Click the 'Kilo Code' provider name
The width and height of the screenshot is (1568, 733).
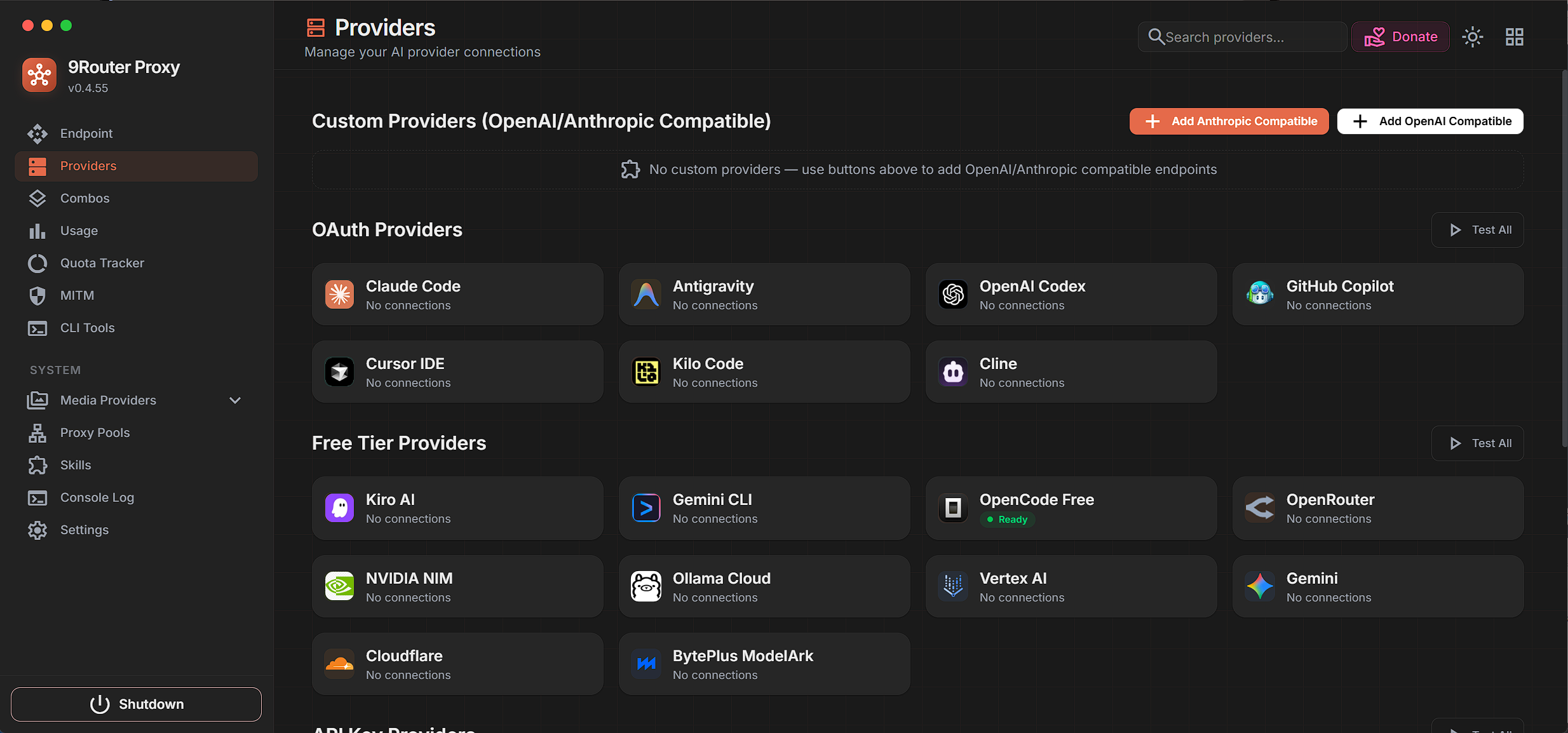708,364
